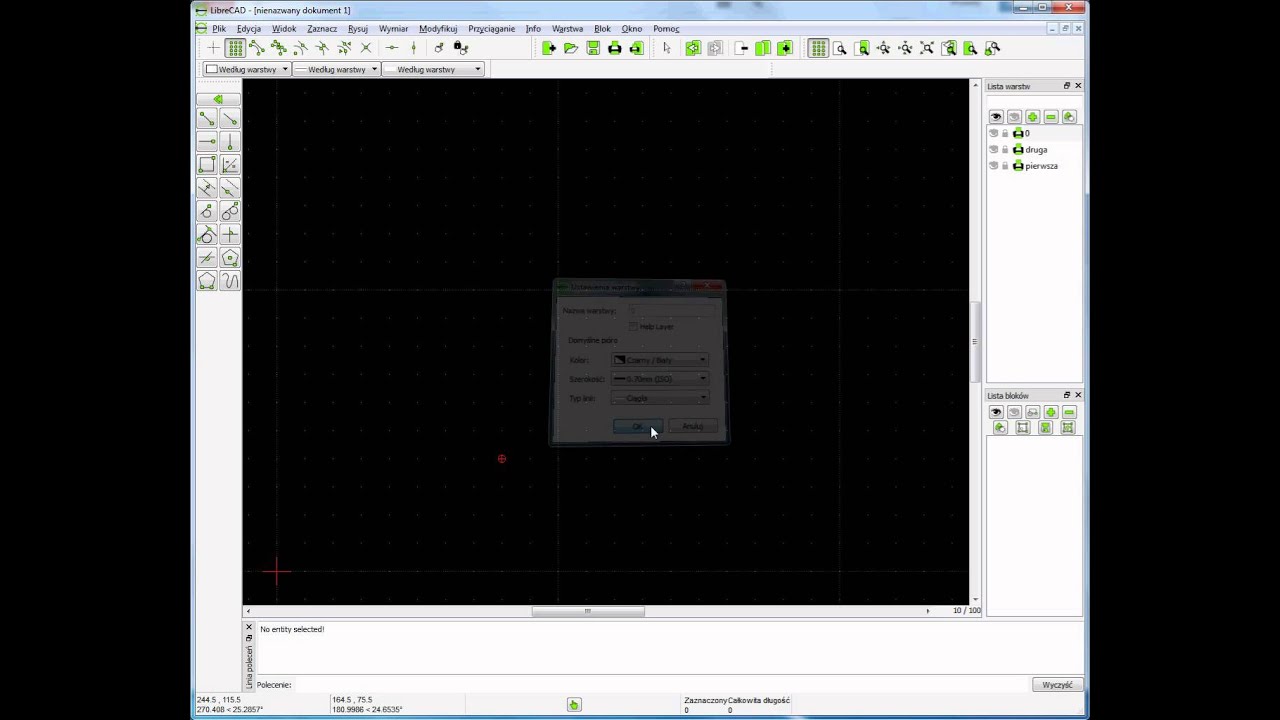Image resolution: width=1280 pixels, height=720 pixels.
Task: Select the vertical line tool
Action: pos(230,142)
